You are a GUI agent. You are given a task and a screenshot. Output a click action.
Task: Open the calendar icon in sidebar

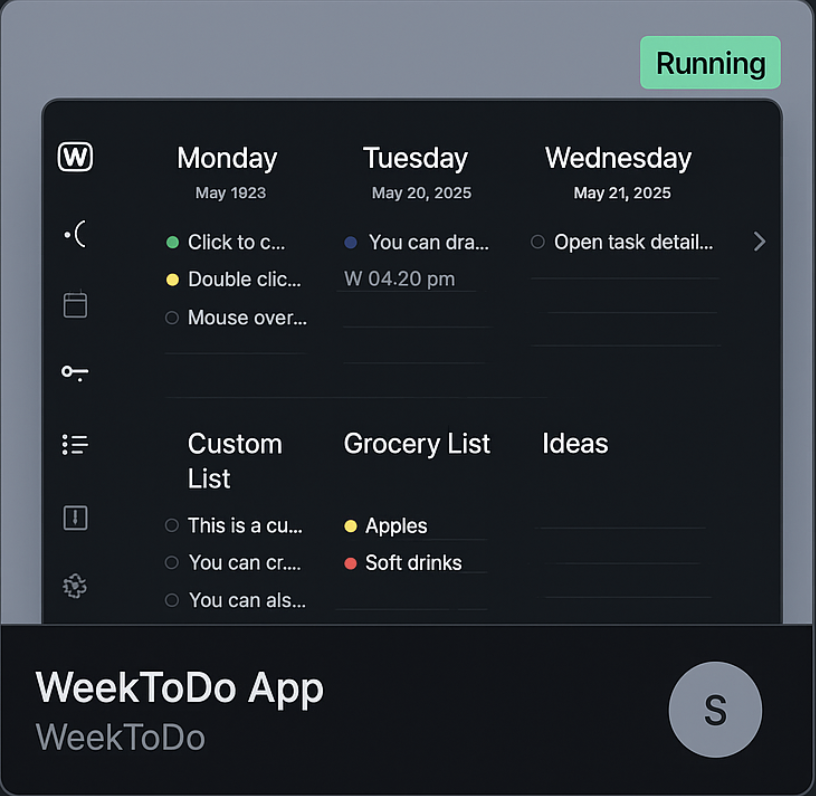75,304
